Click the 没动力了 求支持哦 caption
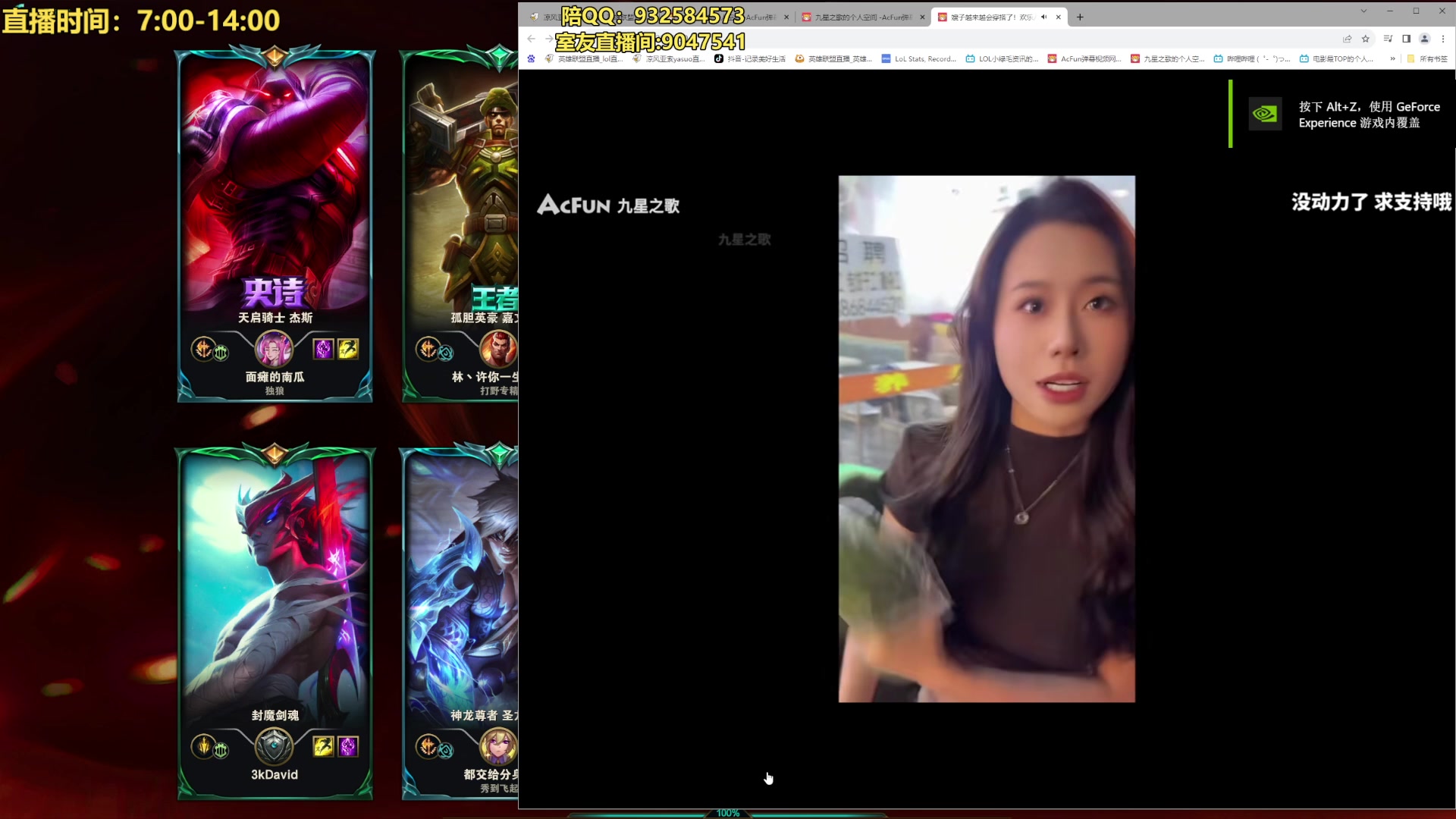 click(x=1371, y=202)
